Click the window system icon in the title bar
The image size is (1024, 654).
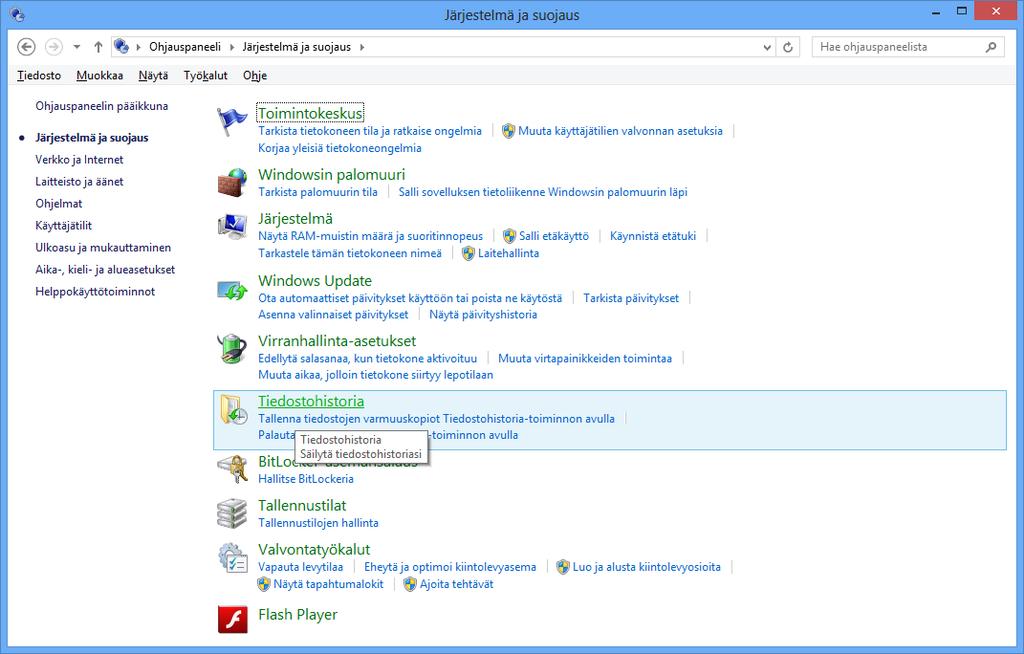[x=18, y=14]
